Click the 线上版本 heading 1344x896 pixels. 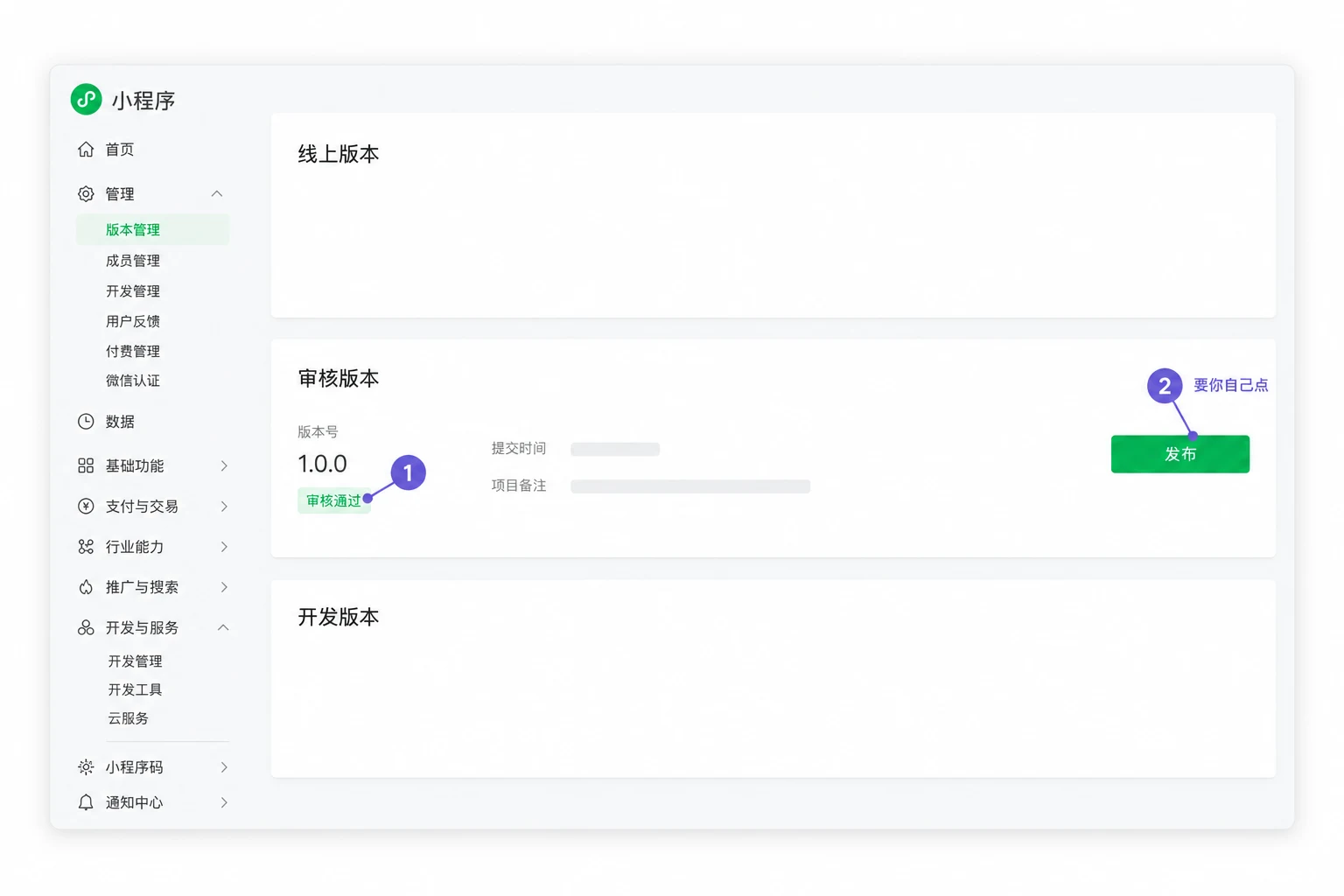pyautogui.click(x=339, y=154)
